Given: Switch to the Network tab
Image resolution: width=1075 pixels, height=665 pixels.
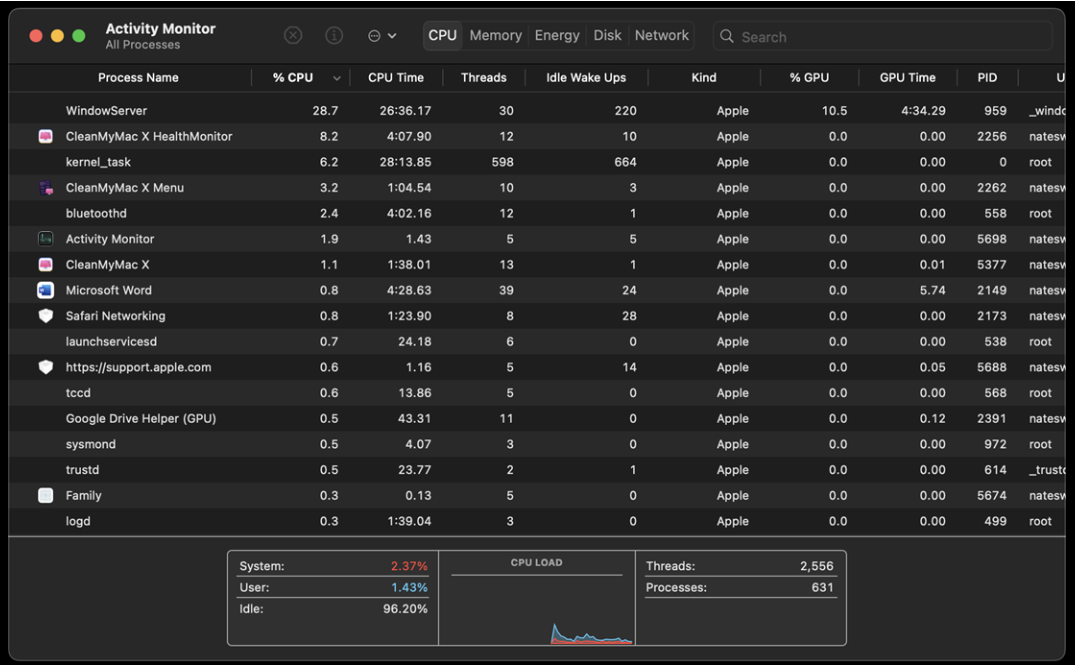Looking at the screenshot, I should tap(662, 35).
